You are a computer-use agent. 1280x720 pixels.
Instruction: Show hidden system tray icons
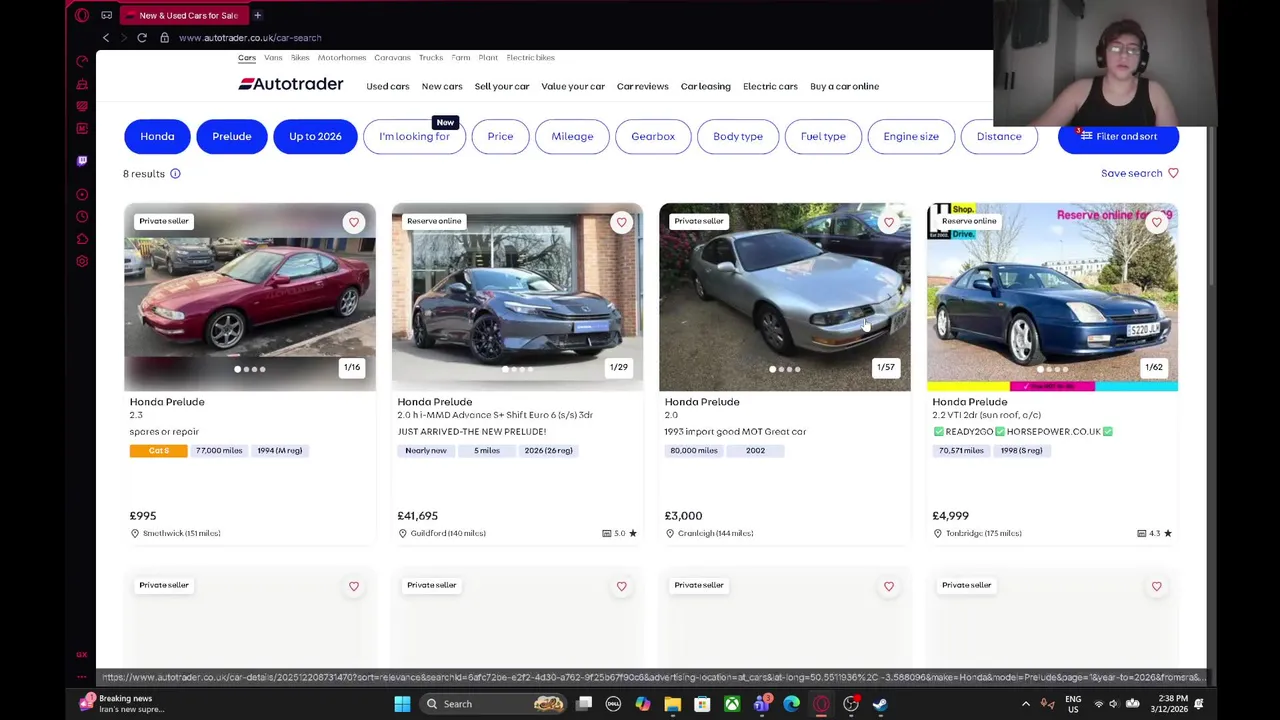(1025, 704)
